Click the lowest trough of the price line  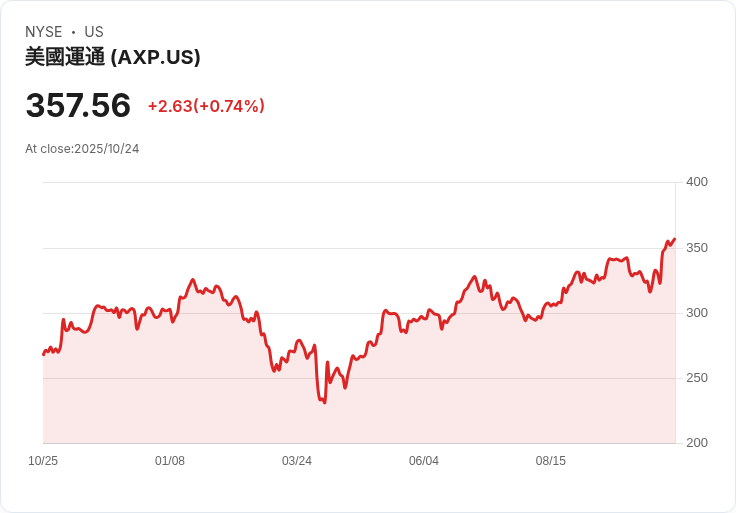[324, 402]
